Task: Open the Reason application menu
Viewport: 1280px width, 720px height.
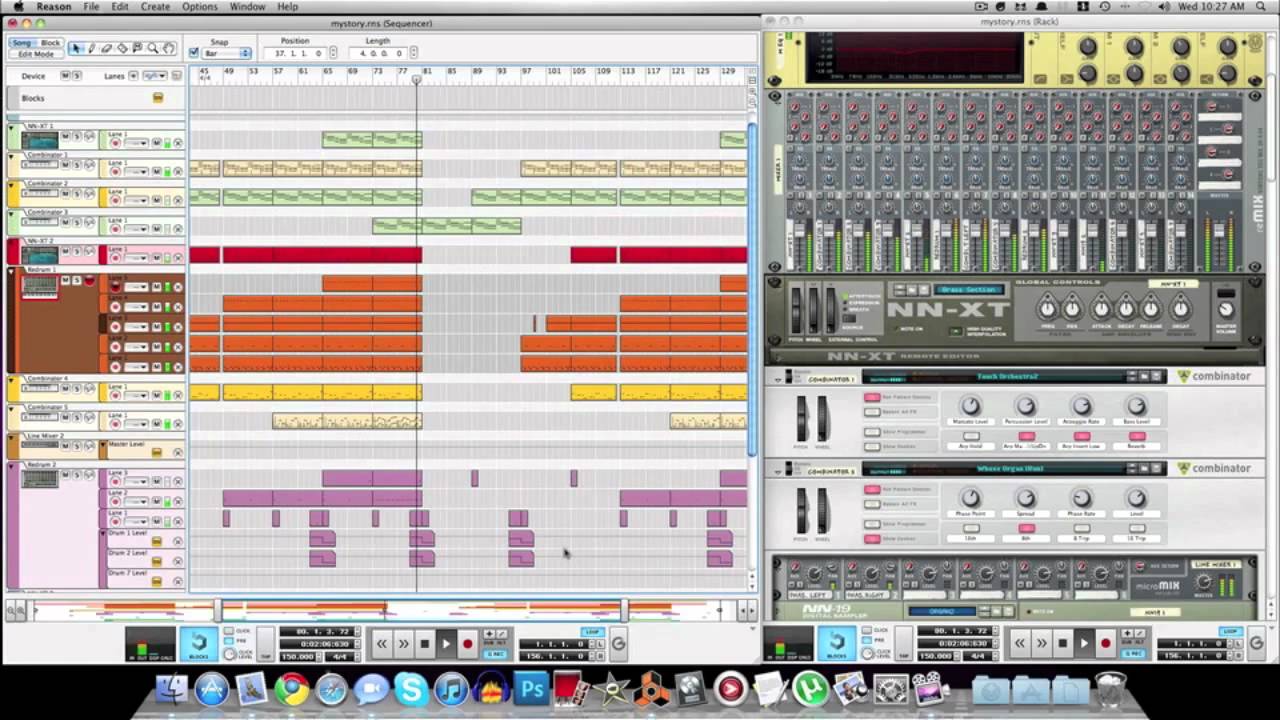Action: 54,7
